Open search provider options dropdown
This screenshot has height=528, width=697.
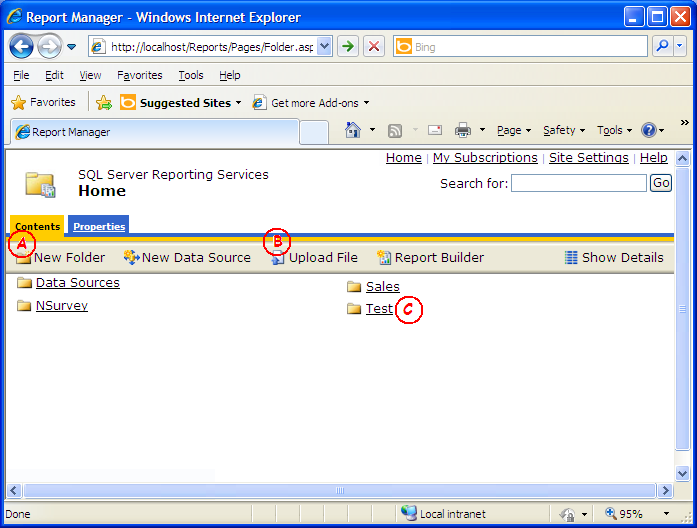[680, 46]
